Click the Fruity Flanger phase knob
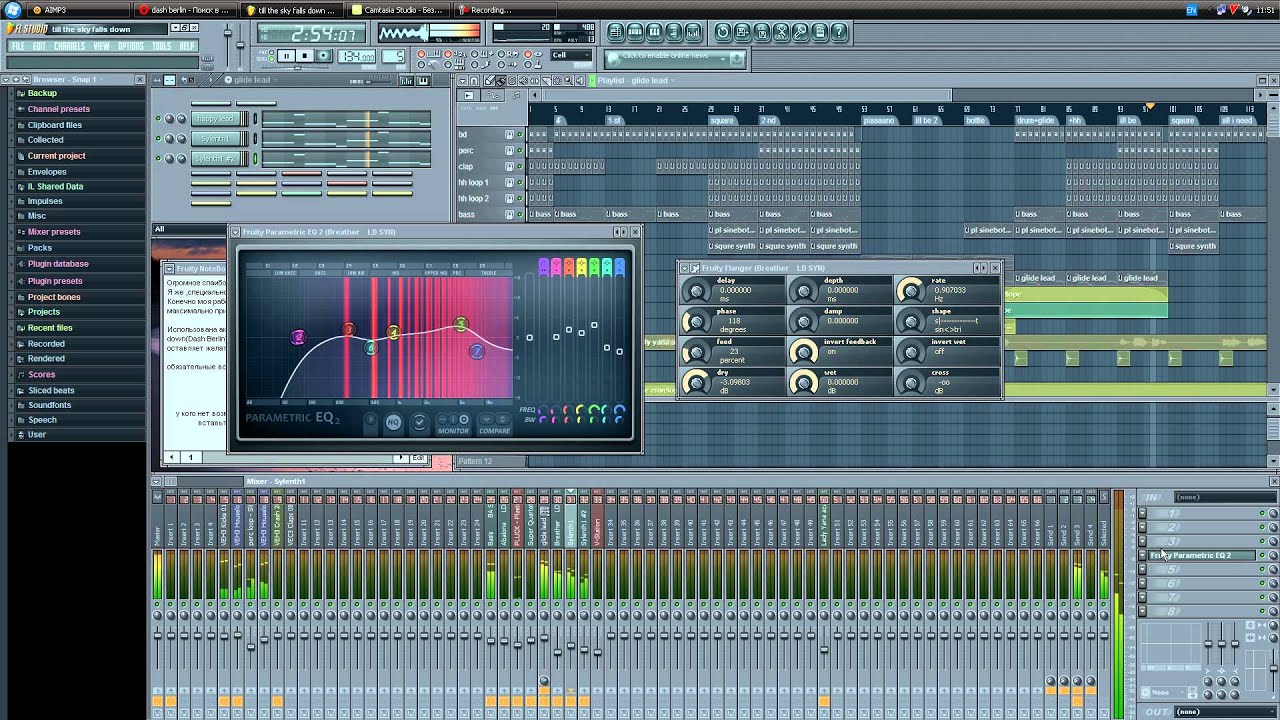The image size is (1280, 720). pos(696,321)
